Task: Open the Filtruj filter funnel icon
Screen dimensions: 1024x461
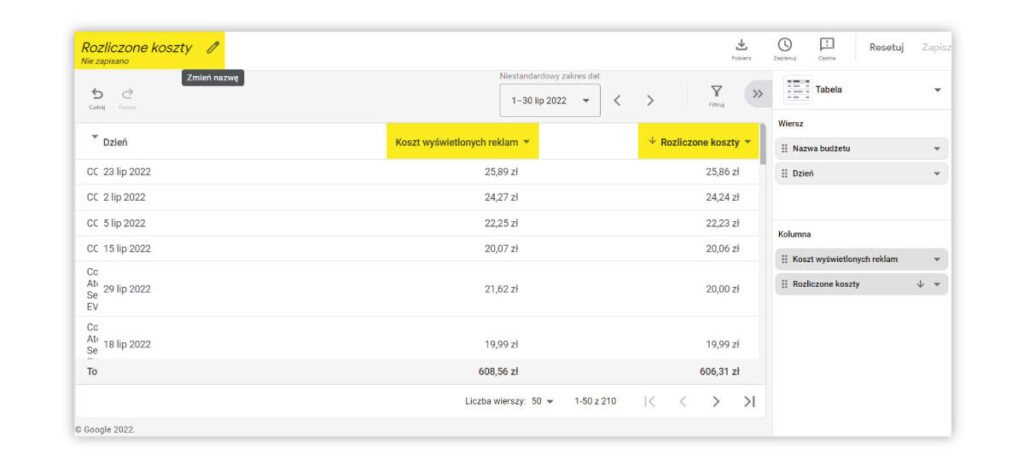Action: point(716,94)
